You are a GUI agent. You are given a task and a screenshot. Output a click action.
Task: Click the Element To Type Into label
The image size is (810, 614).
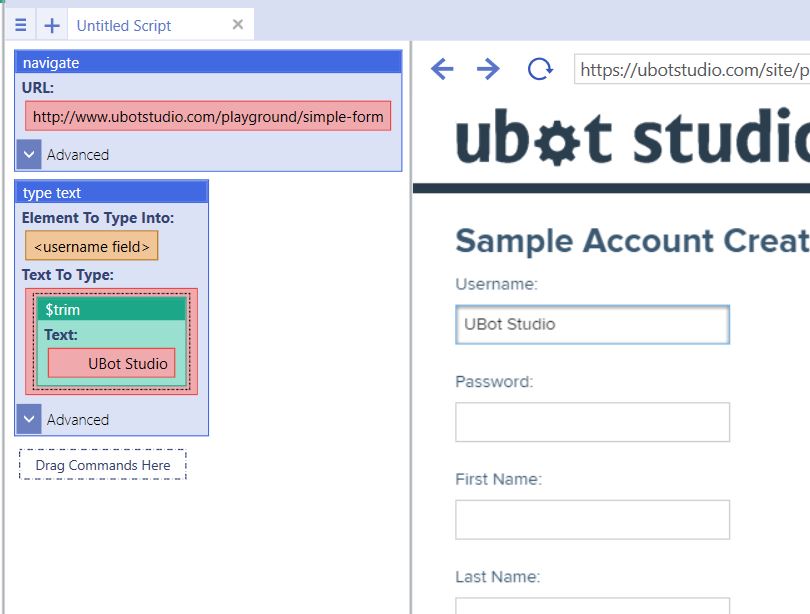[x=98, y=218]
